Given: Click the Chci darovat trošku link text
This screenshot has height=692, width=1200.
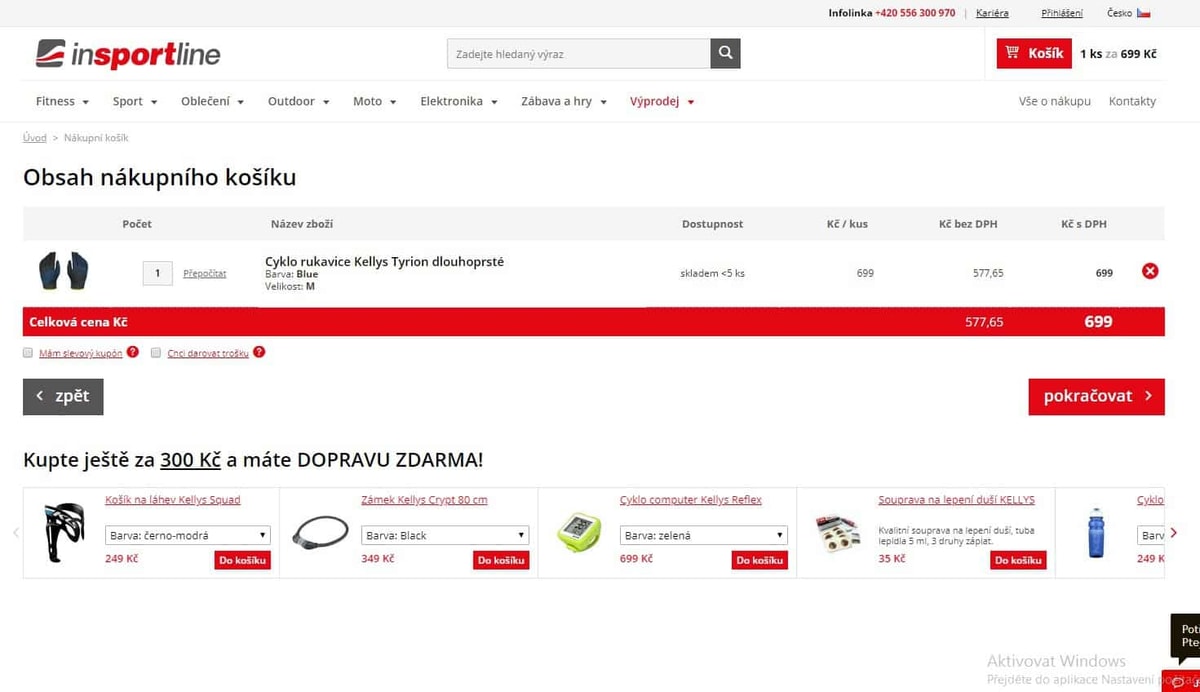Looking at the screenshot, I should [x=208, y=353].
